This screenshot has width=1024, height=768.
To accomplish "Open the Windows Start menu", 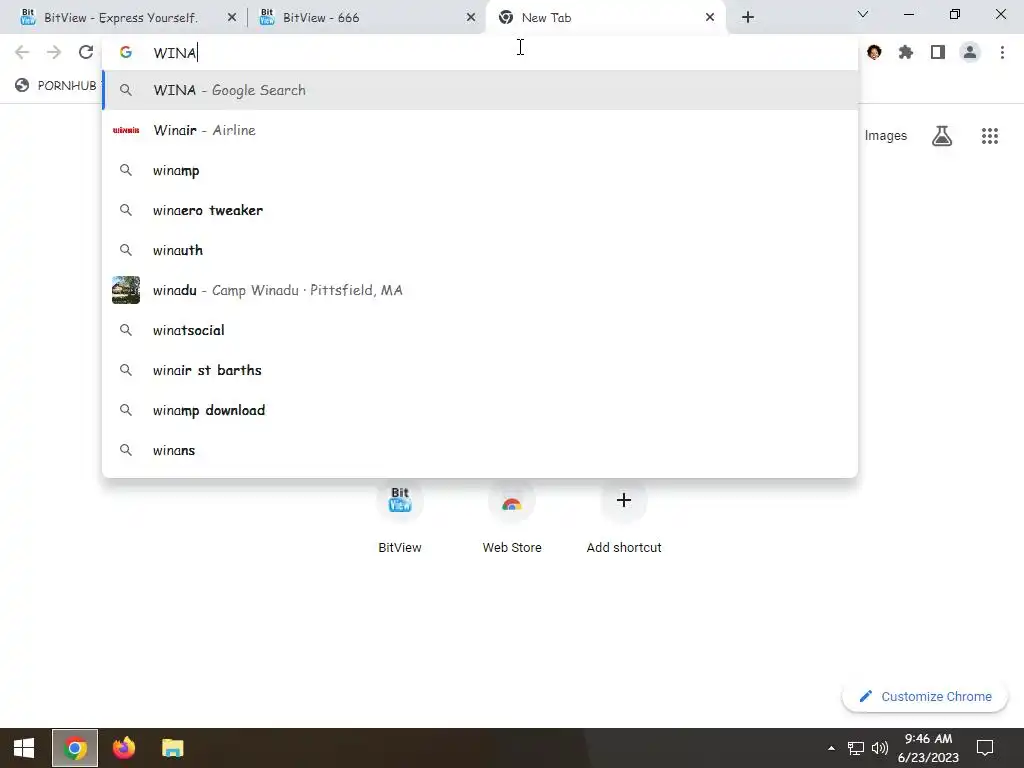I will (x=24, y=748).
